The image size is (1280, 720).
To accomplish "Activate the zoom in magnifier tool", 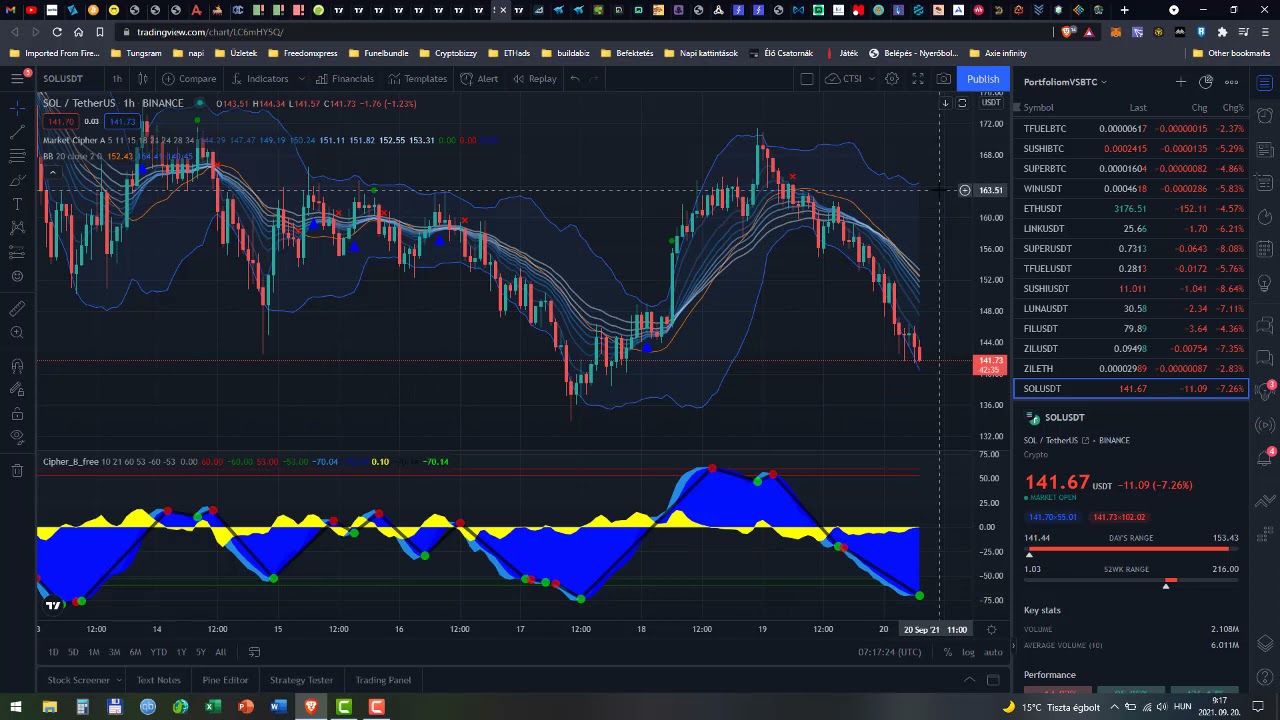I will click(17, 332).
